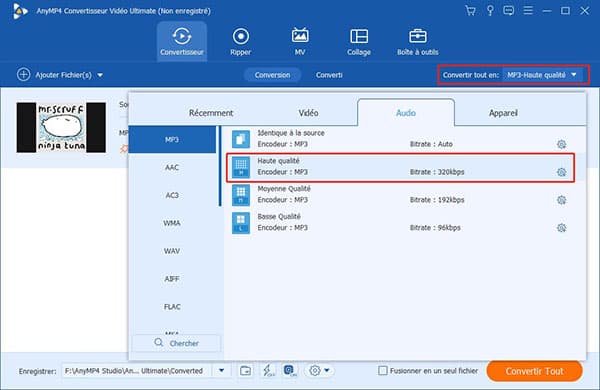Switch to the Convertisseur module
This screenshot has height=390, width=600.
coord(182,41)
